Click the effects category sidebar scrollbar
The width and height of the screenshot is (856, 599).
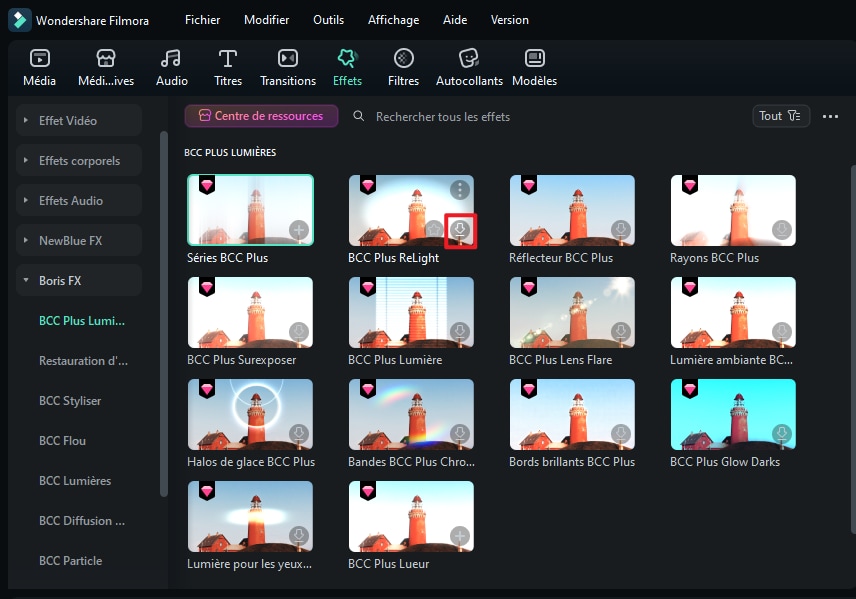pos(163,314)
